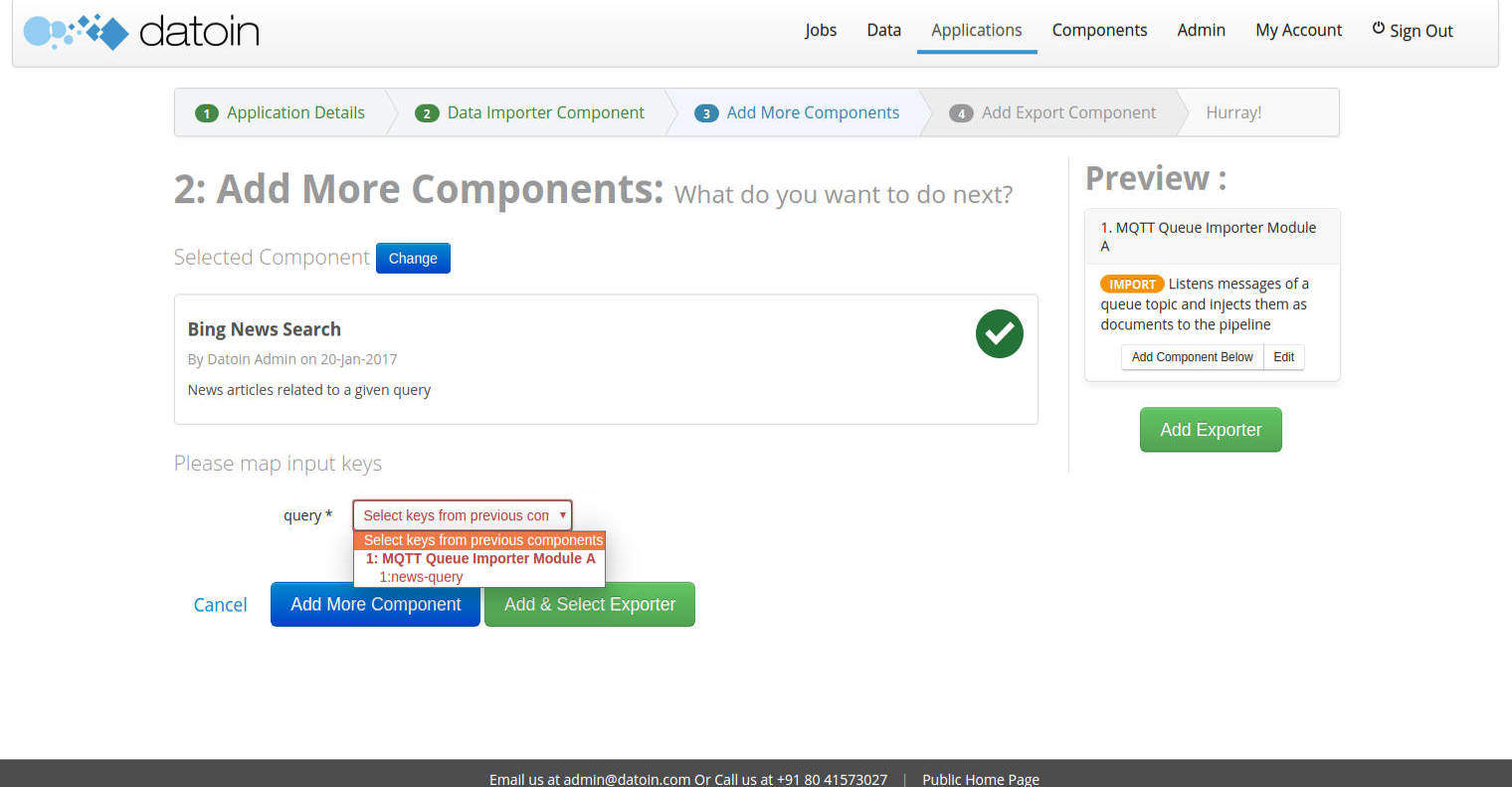Screen dimensions: 1512x787
Task: Click 'Listens messages of a queue topic' description
Action: [x=1206, y=304]
